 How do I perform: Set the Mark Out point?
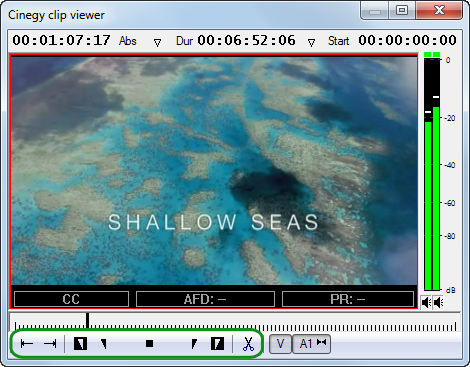(x=217, y=343)
